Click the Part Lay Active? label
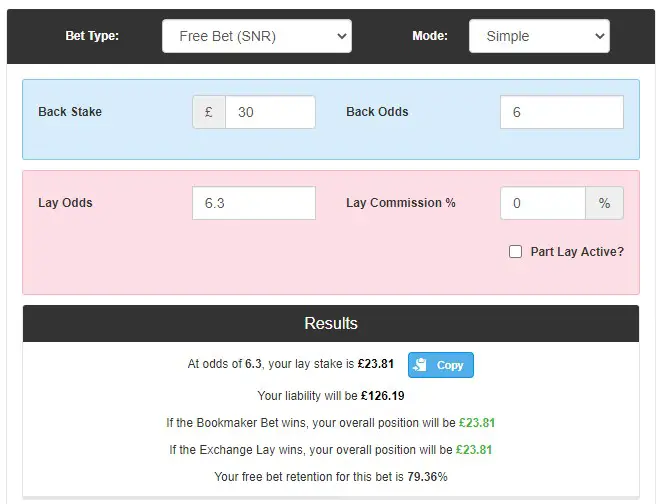This screenshot has width=660, height=504. click(x=577, y=252)
